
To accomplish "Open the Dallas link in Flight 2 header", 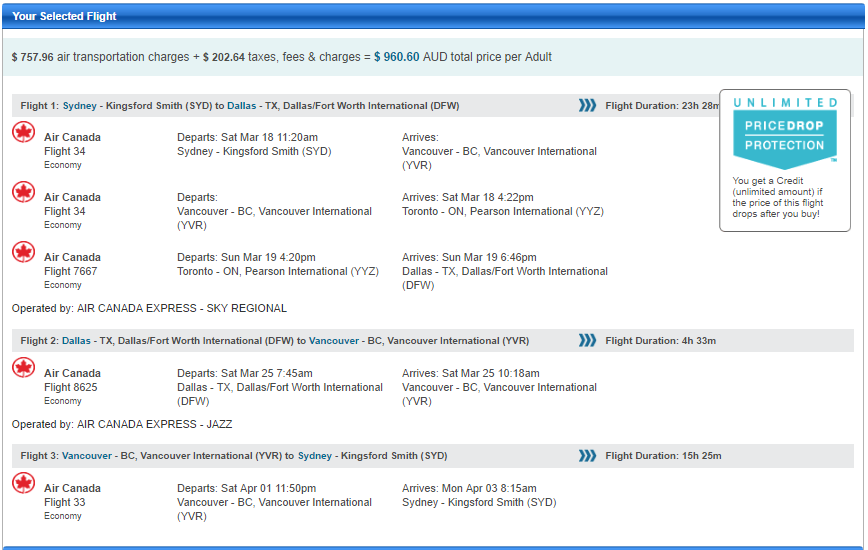I will pyautogui.click(x=76, y=341).
